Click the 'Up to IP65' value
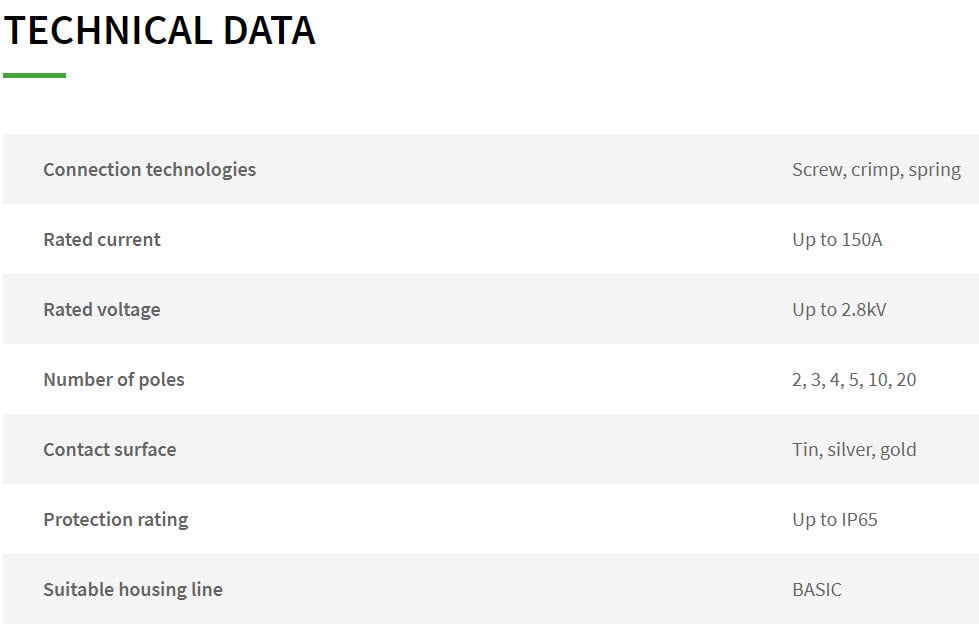The width and height of the screenshot is (979, 626). tap(834, 519)
